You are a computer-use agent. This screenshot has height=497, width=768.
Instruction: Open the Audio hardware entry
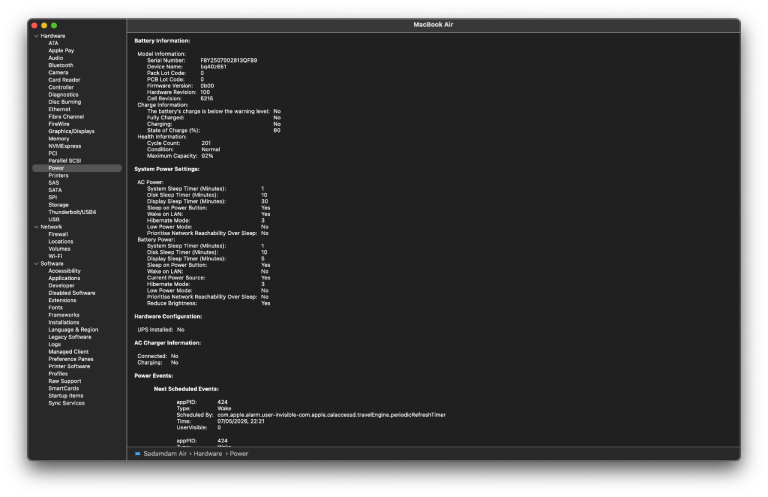click(x=55, y=58)
